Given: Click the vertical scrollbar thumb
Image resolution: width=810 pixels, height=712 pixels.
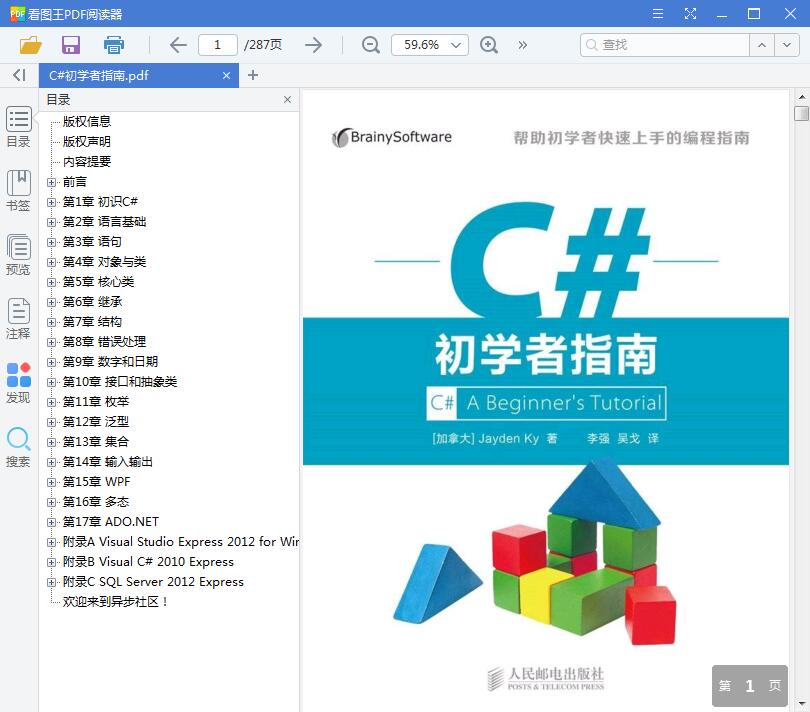Looking at the screenshot, I should pyautogui.click(x=801, y=113).
